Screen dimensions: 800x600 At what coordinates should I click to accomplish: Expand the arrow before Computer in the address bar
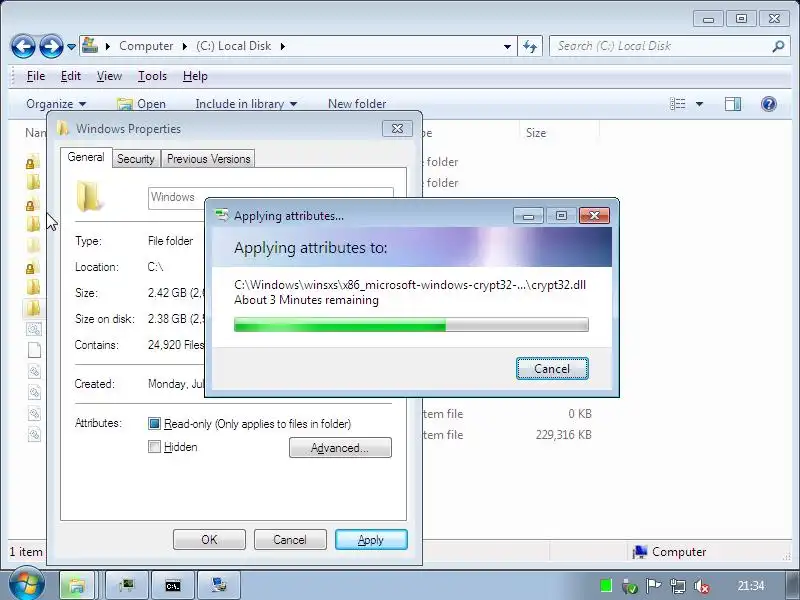pos(108,46)
